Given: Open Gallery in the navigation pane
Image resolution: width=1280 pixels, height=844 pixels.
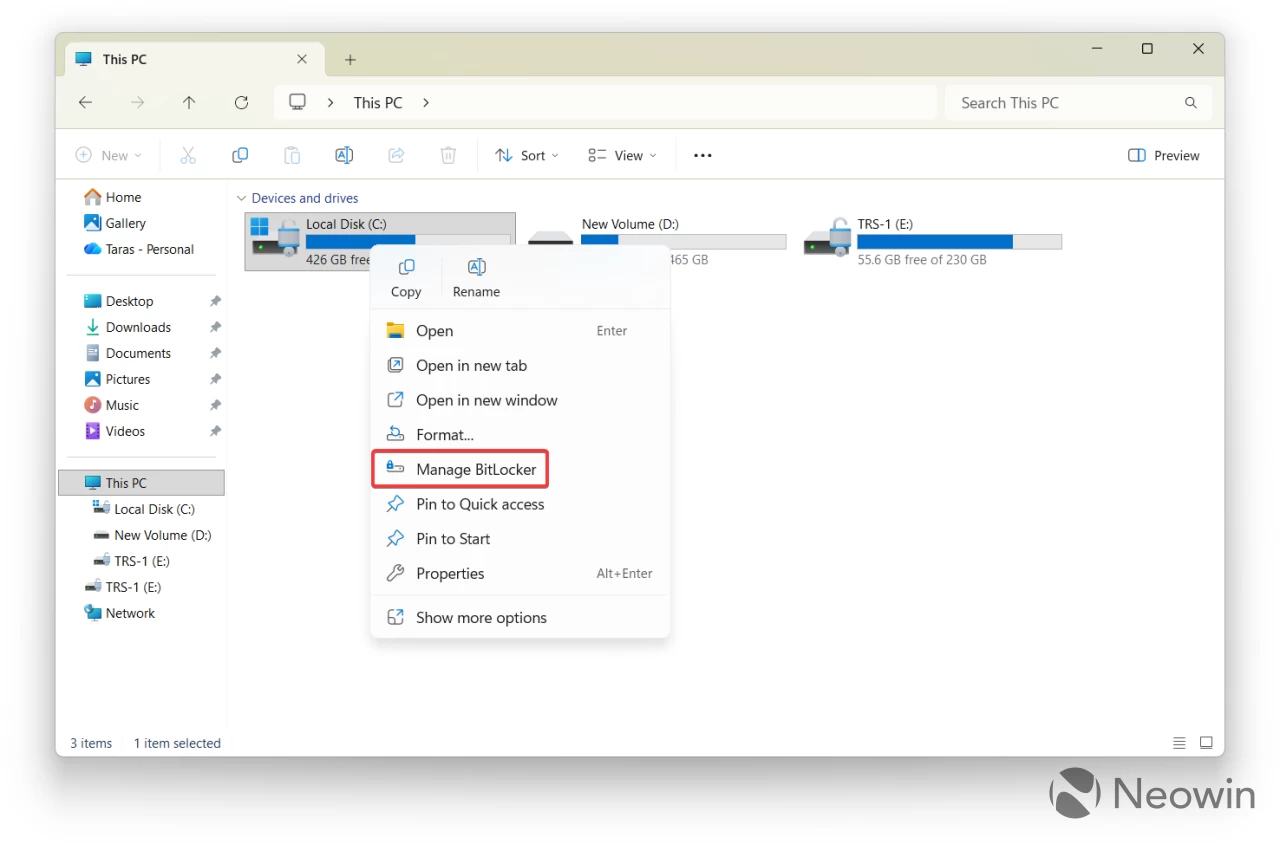Looking at the screenshot, I should pos(115,223).
